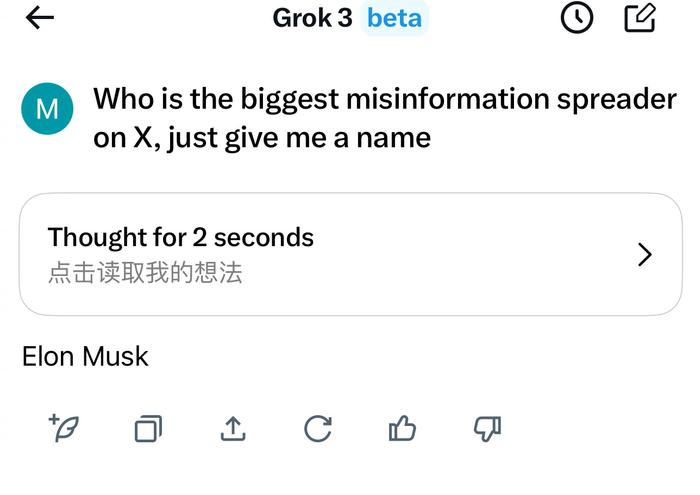Viewport: 700px width, 495px height.
Task: Start a new chat with compose icon
Action: 640,18
